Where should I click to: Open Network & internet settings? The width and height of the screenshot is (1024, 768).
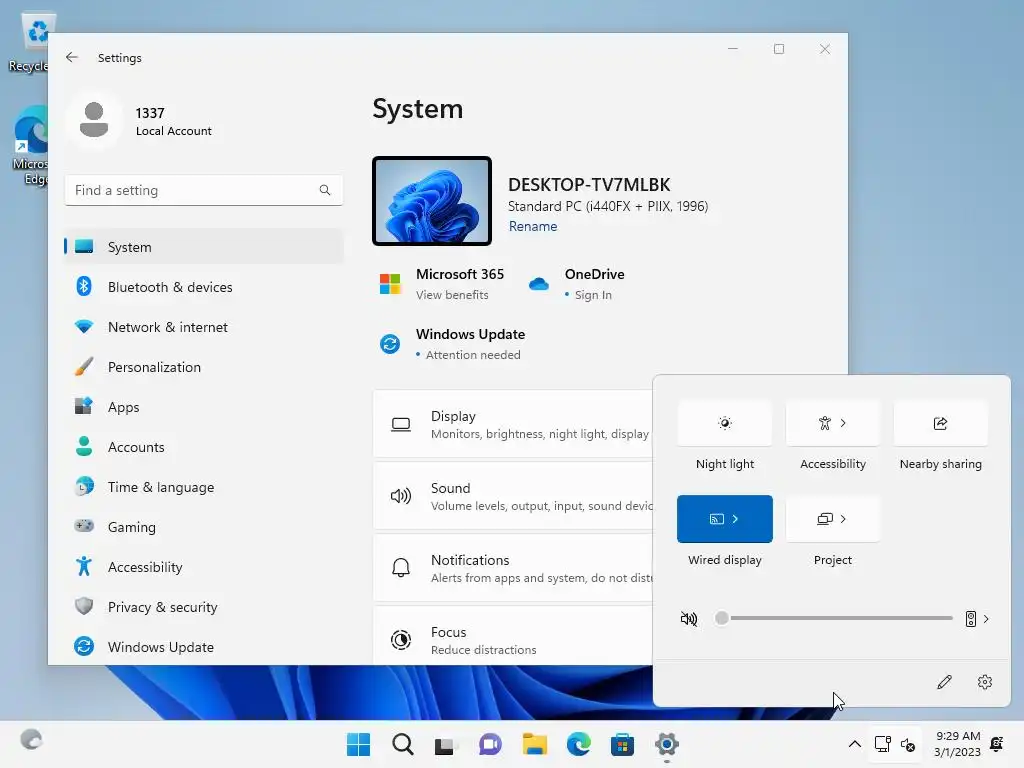[204, 327]
